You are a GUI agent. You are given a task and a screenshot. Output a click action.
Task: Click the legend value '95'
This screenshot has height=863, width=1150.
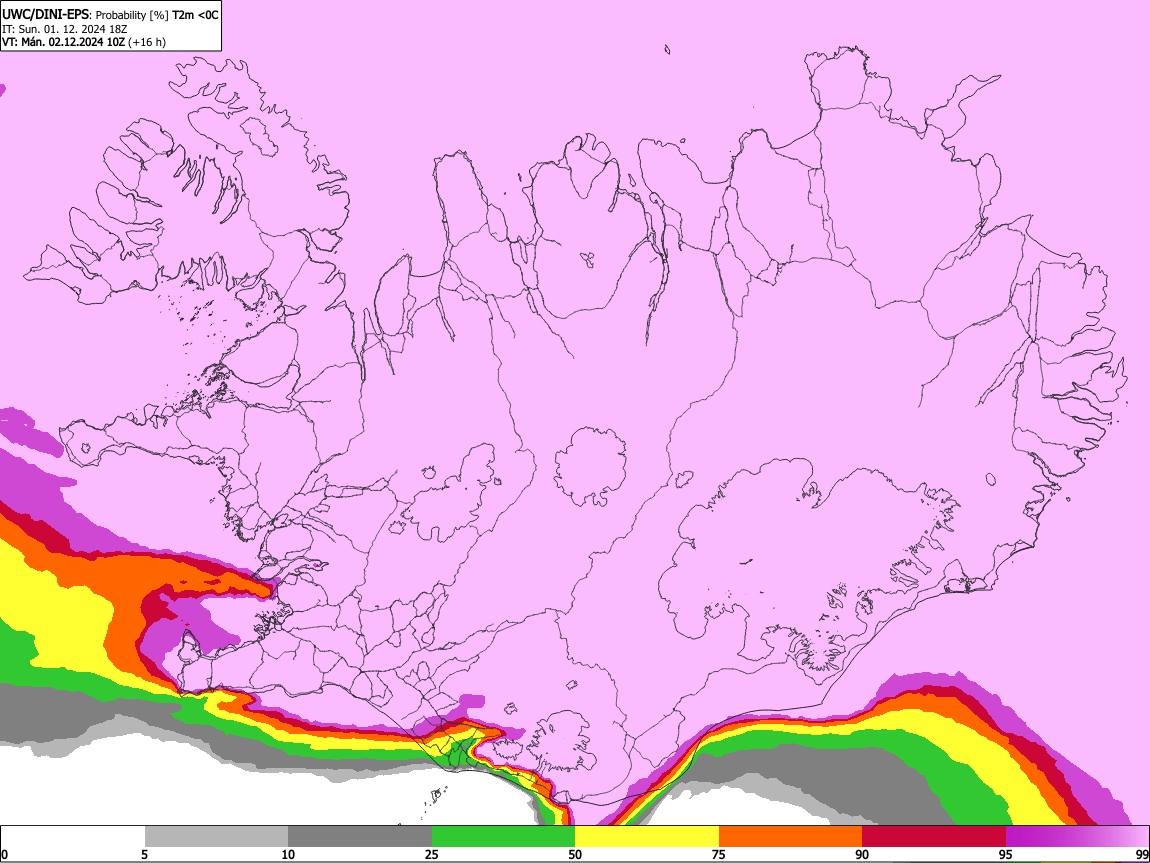[1006, 855]
